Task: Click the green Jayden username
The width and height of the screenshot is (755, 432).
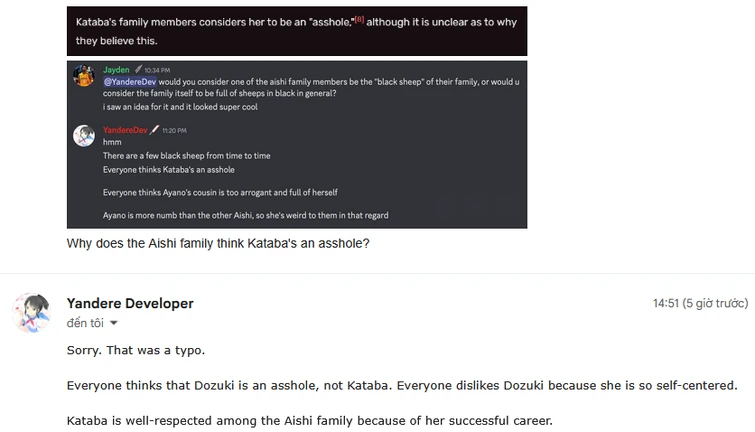Action: [116, 69]
